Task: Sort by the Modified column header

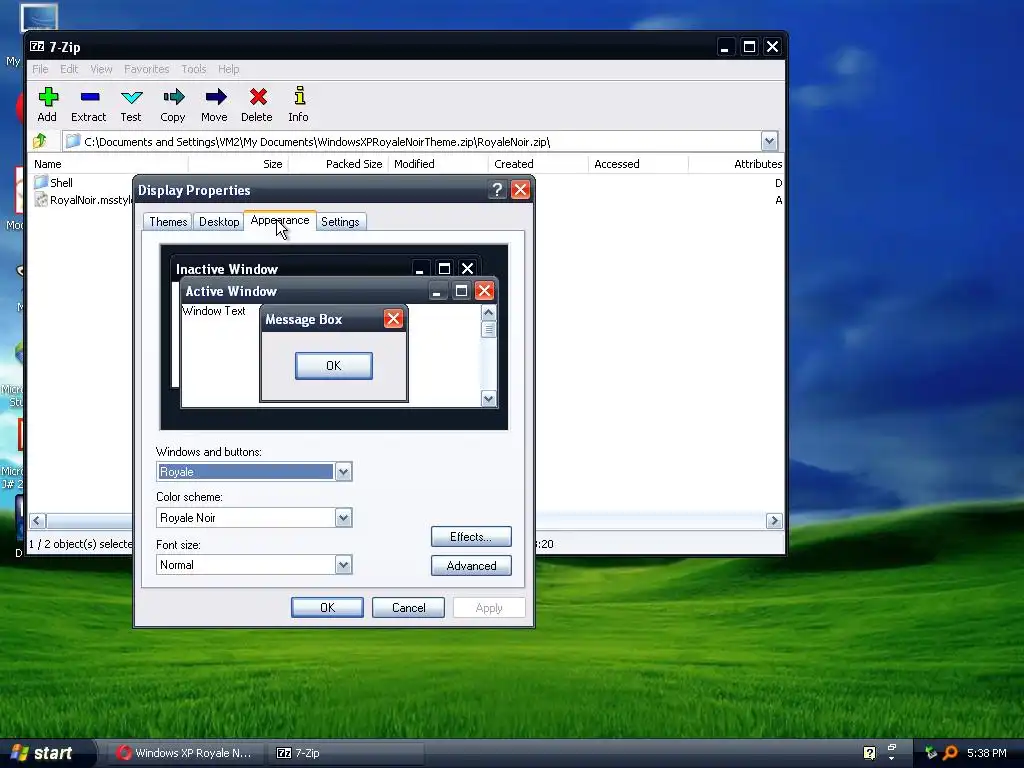Action: click(x=438, y=164)
